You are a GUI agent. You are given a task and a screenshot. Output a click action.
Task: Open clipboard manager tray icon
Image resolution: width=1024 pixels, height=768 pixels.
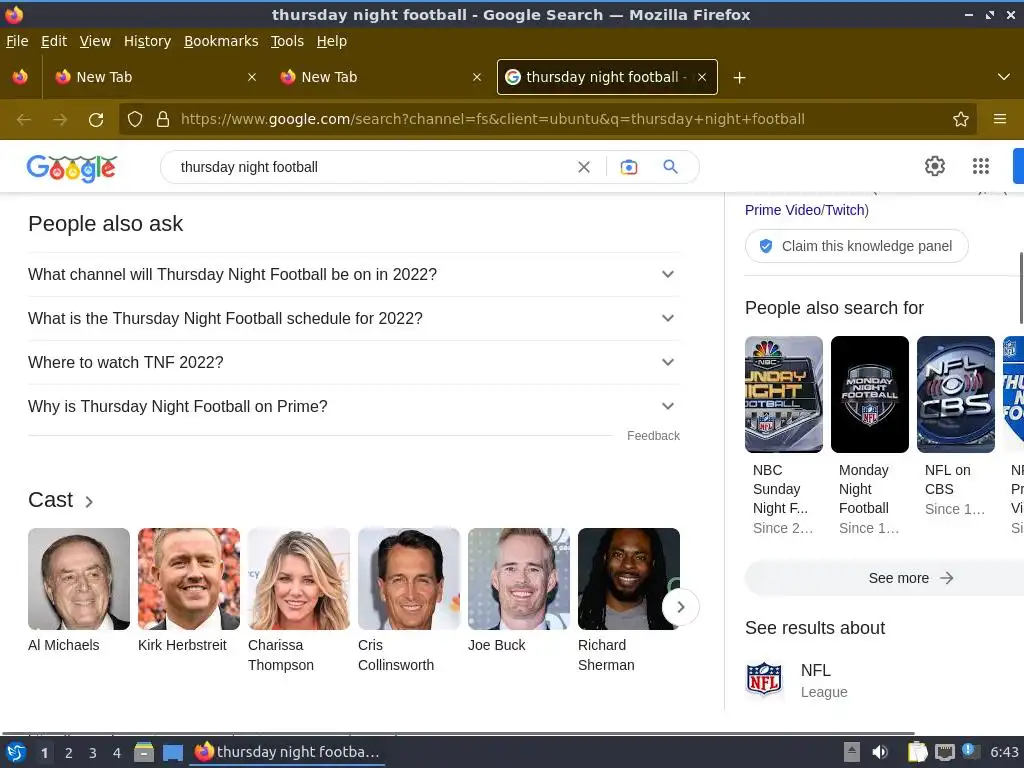[917, 752]
